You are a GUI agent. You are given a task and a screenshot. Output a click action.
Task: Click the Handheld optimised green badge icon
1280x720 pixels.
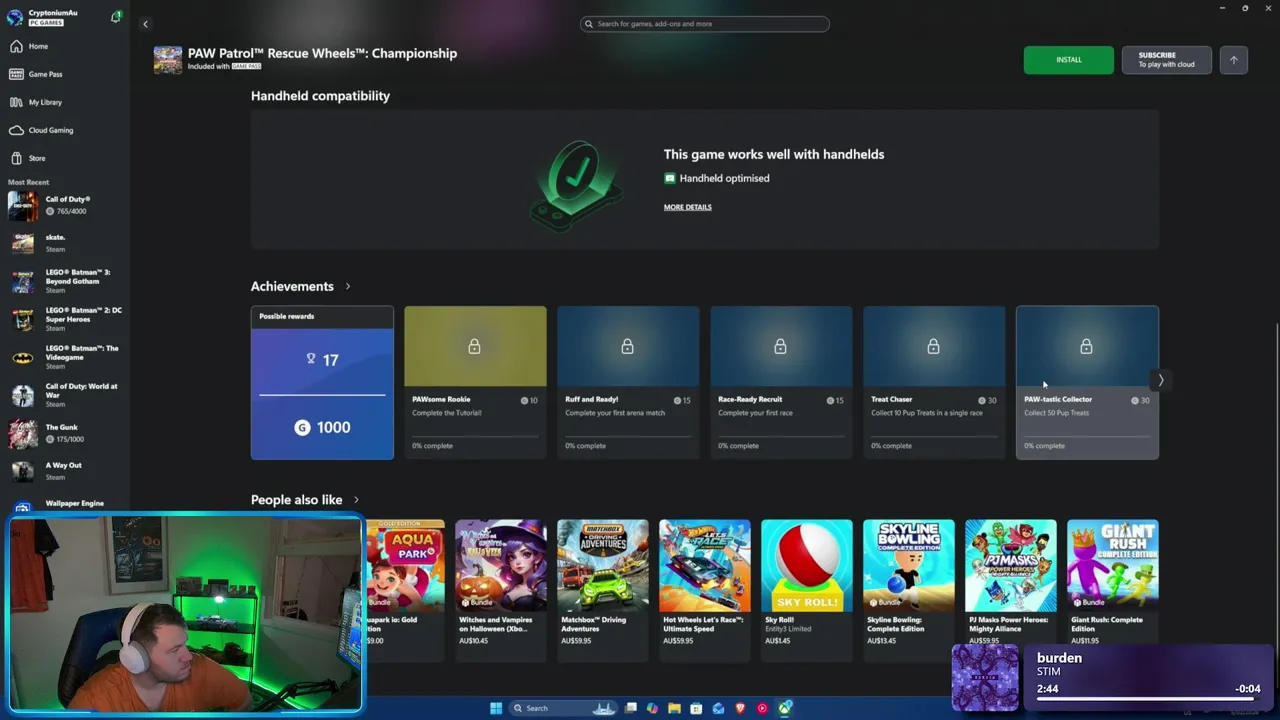click(x=670, y=178)
